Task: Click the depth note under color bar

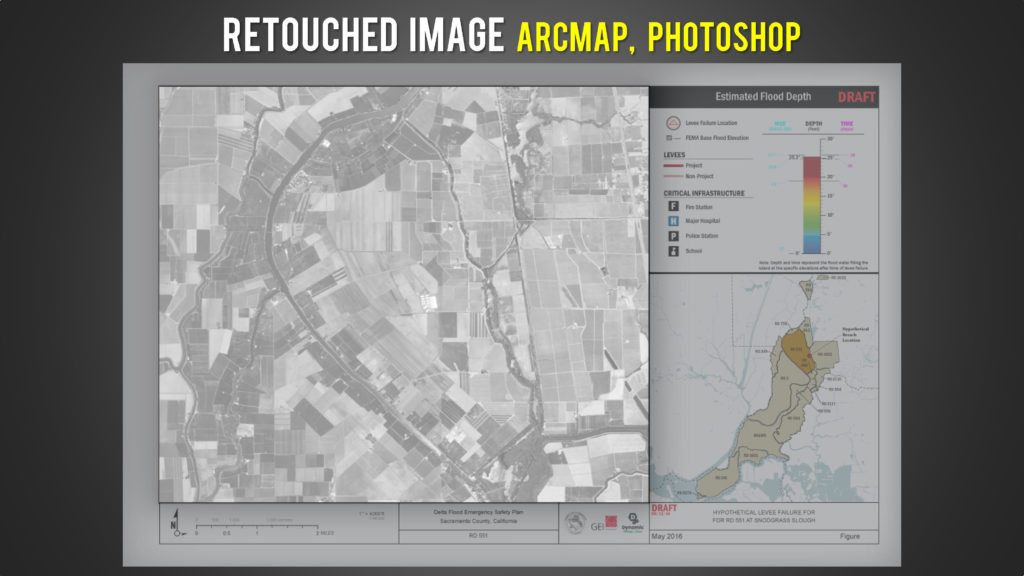Action: (814, 265)
